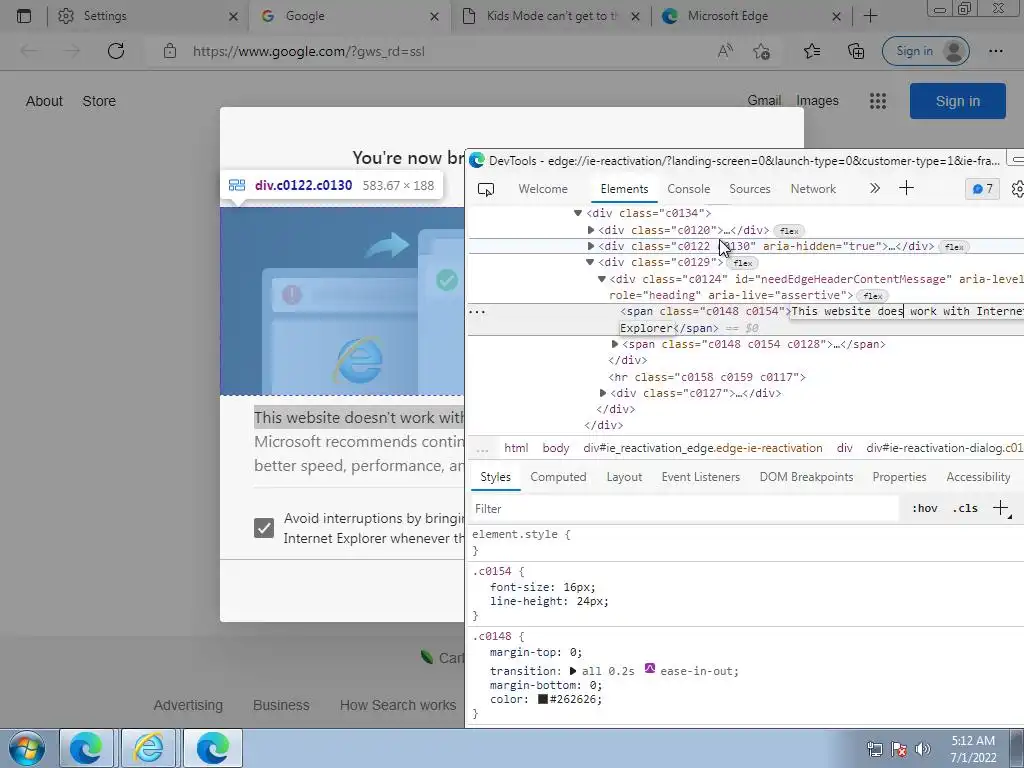Collapse the needEdgeHeaderContentMessage div node

[x=601, y=279]
